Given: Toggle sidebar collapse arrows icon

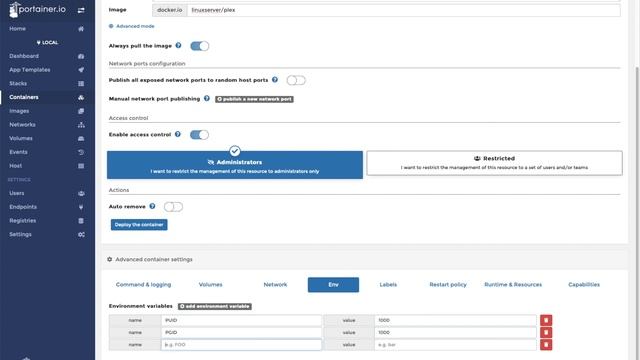Looking at the screenshot, I should tap(81, 10).
